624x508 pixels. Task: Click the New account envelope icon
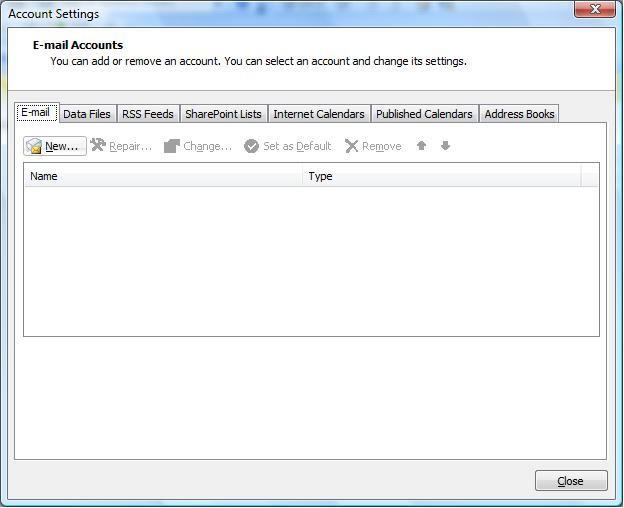[35, 147]
